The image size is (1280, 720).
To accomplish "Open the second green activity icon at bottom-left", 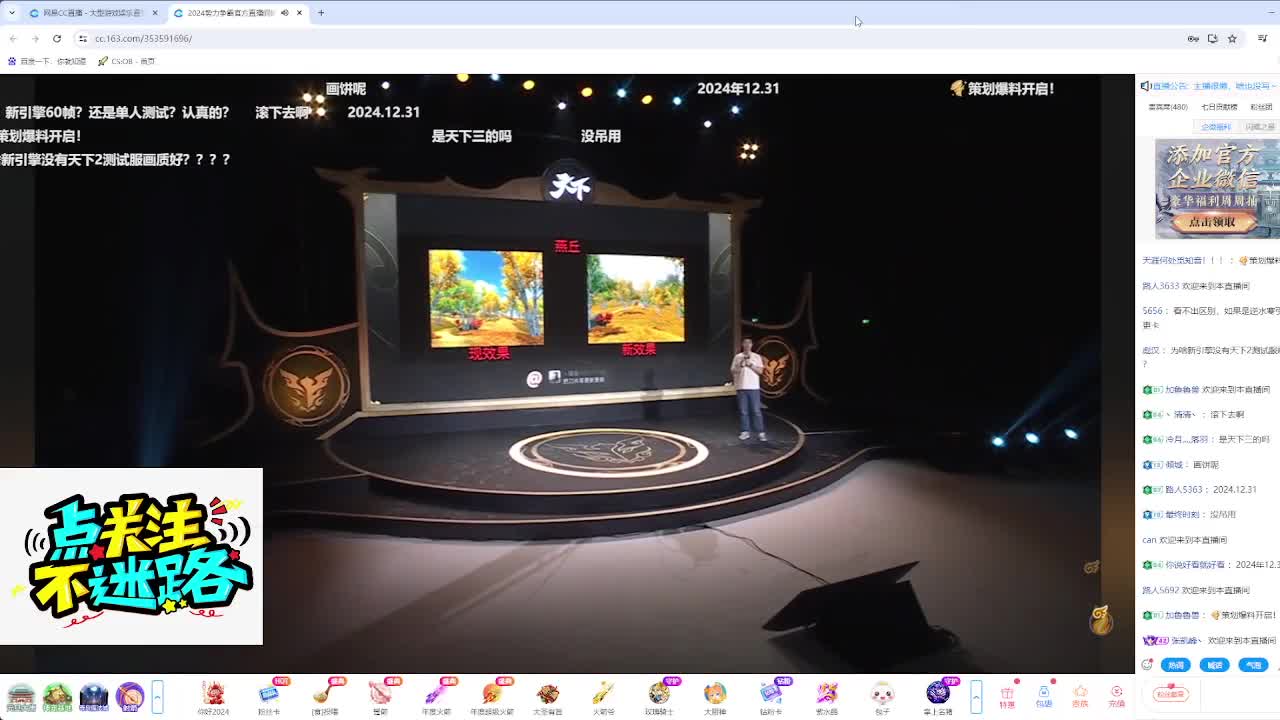I will 57,696.
